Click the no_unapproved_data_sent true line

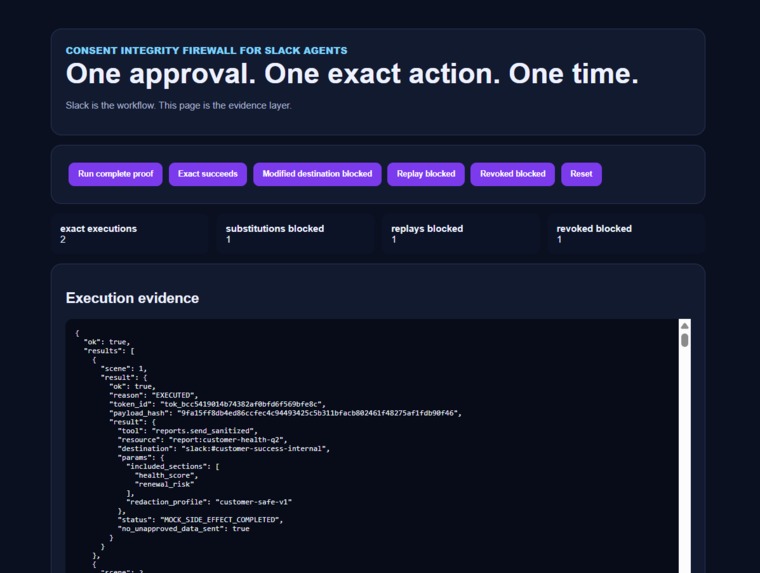183,529
